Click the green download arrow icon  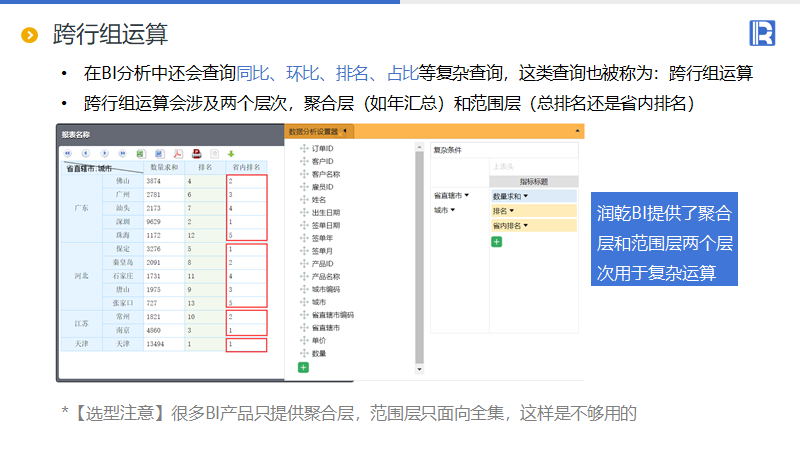tap(231, 154)
